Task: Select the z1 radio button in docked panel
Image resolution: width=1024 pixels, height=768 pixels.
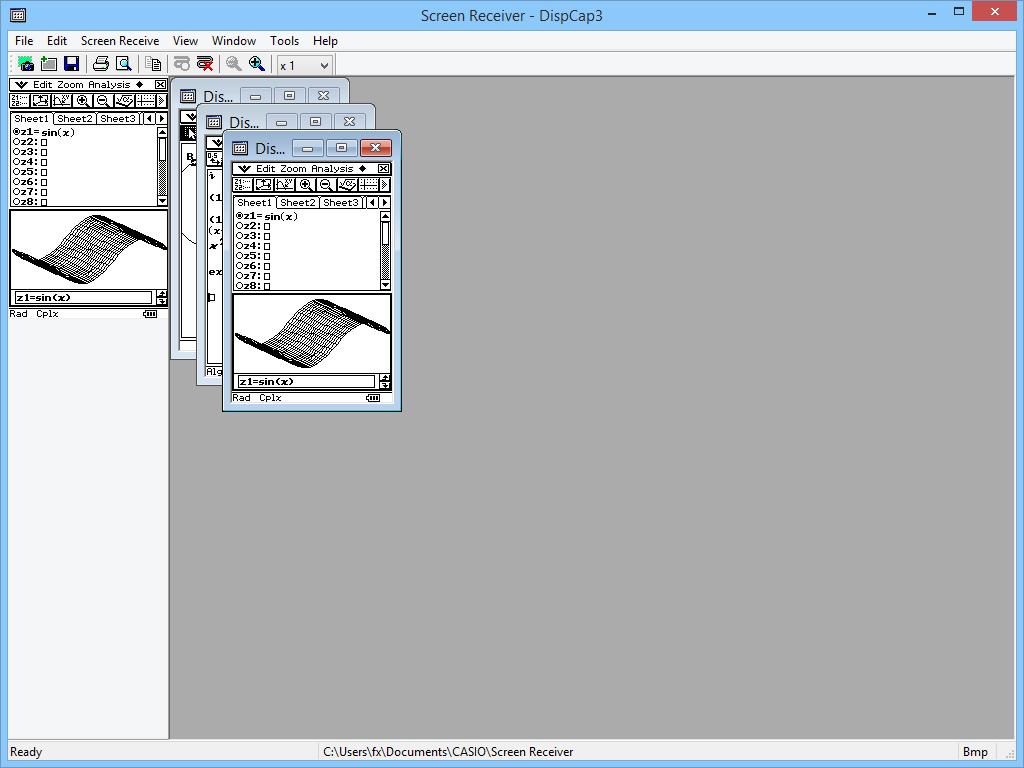Action: coord(16,132)
